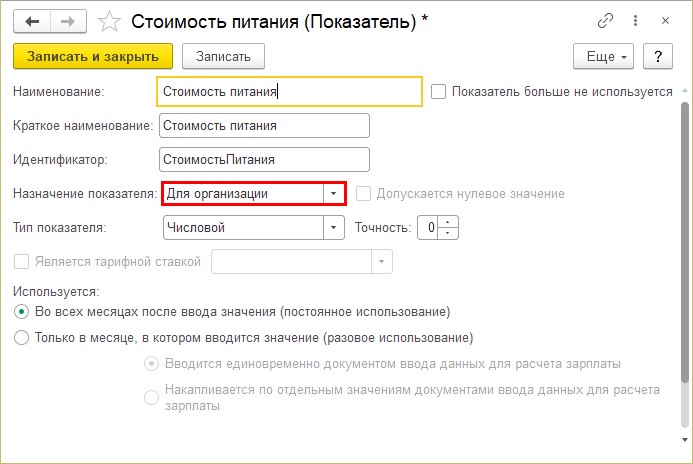The width and height of the screenshot is (693, 464).
Task: Click the back arrow navigation button
Action: coord(32,21)
